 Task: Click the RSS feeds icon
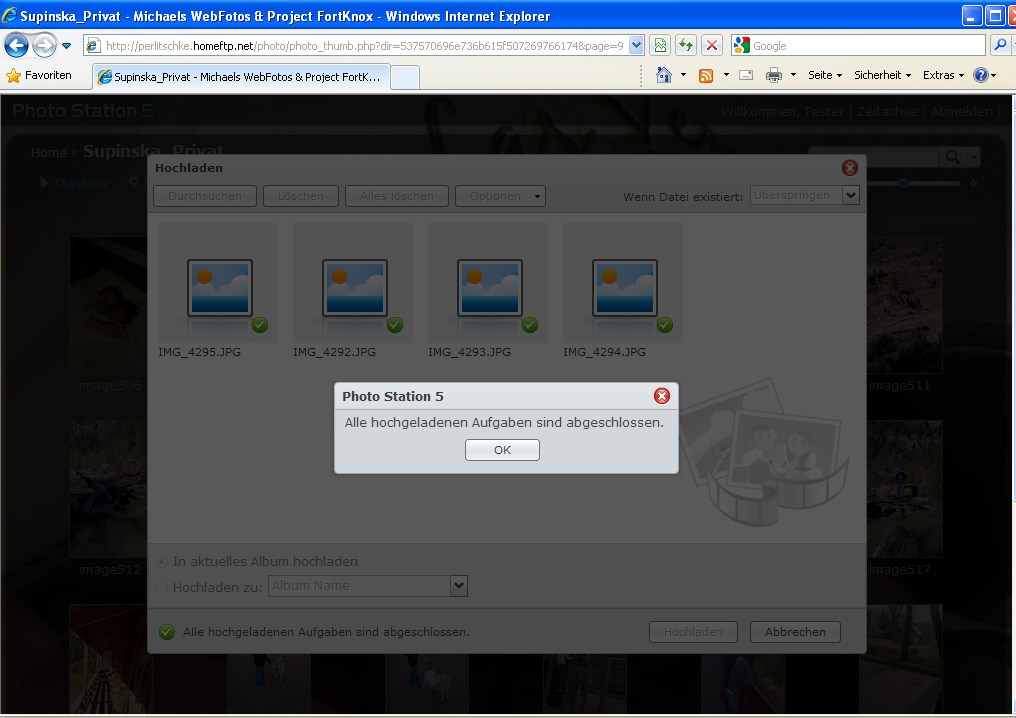tap(706, 75)
